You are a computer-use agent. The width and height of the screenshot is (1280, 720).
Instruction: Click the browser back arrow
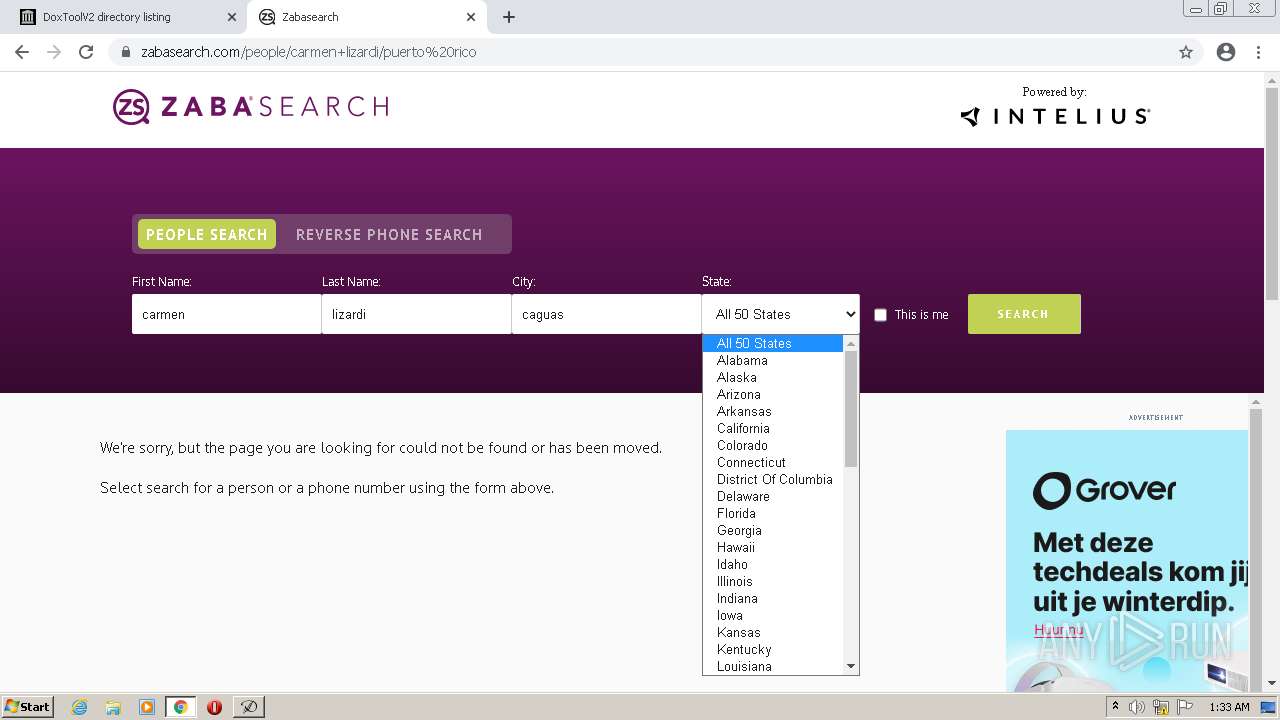coord(22,52)
